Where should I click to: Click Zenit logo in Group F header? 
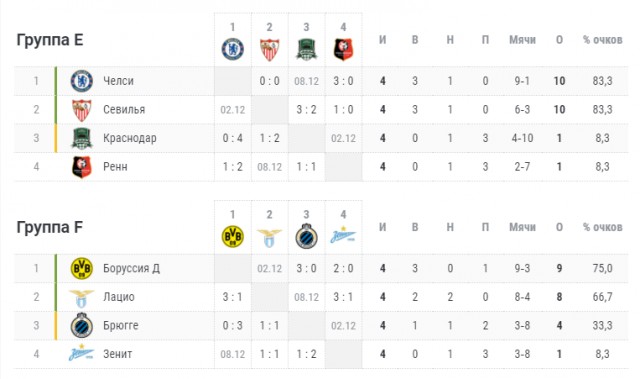(x=343, y=235)
